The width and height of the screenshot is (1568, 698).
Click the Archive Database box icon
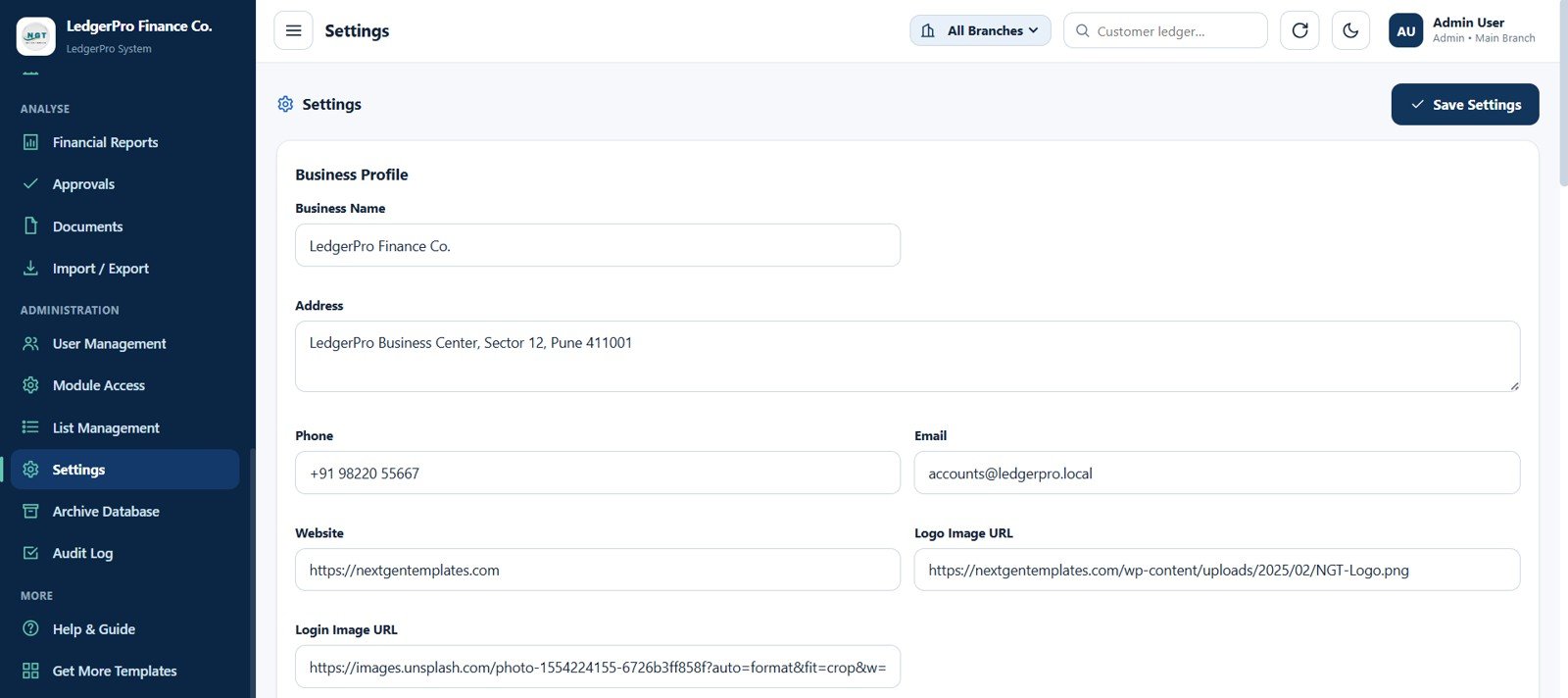point(30,512)
